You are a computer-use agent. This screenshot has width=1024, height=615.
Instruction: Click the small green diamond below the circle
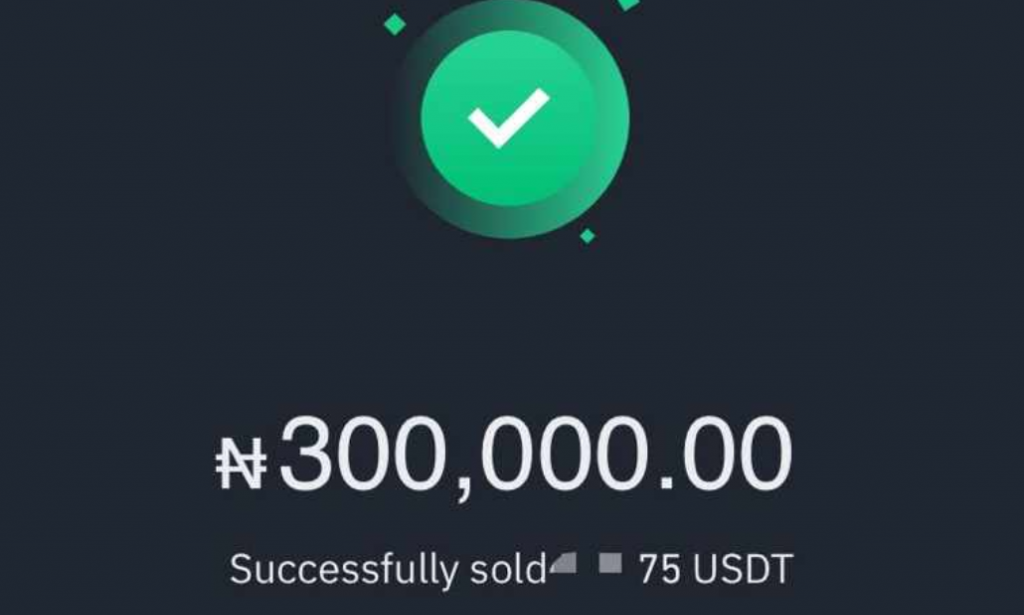[587, 236]
